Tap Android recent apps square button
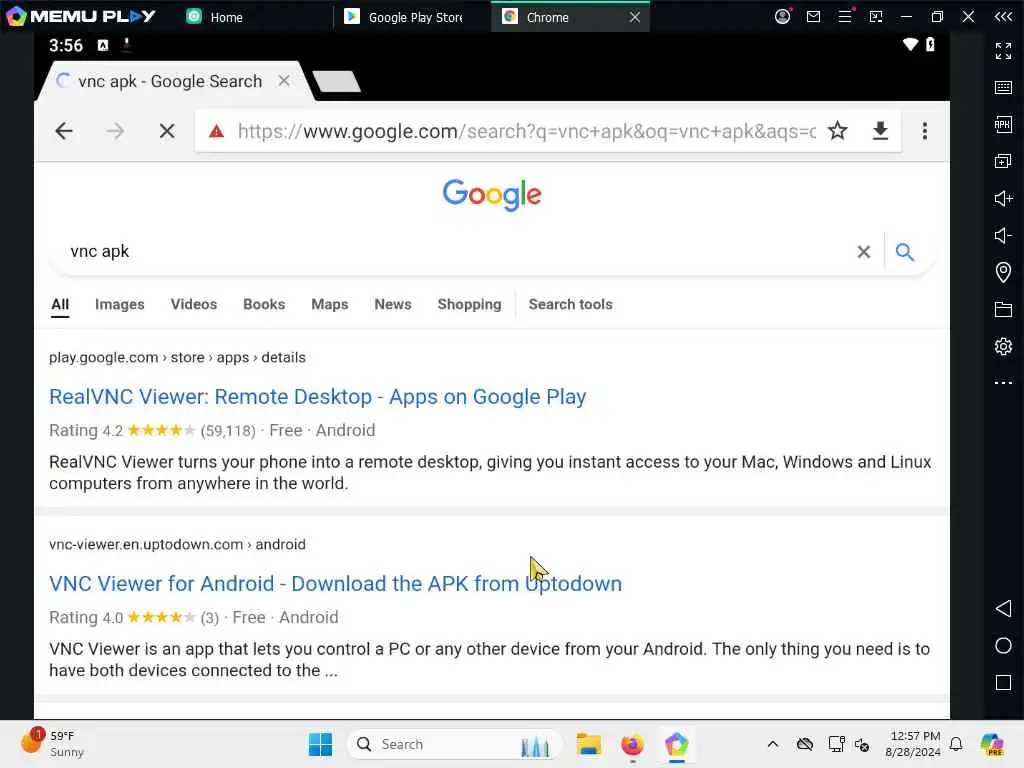Image resolution: width=1024 pixels, height=768 pixels. [1003, 682]
